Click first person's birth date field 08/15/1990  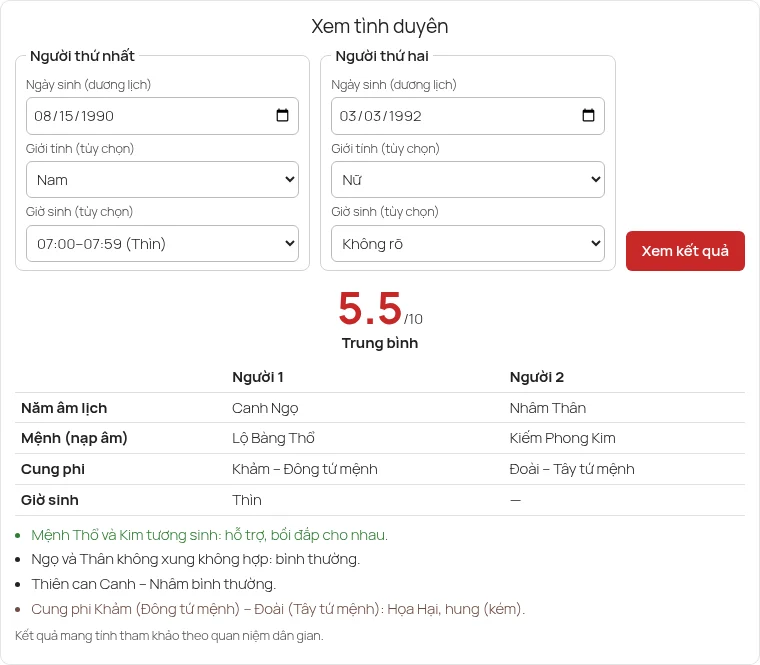(162, 116)
